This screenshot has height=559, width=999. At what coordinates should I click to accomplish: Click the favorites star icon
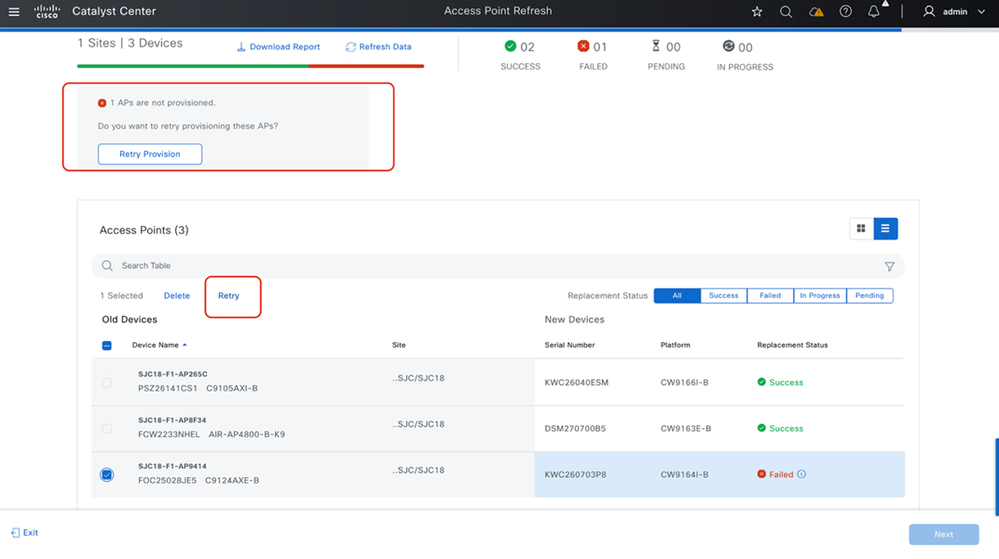pyautogui.click(x=757, y=12)
